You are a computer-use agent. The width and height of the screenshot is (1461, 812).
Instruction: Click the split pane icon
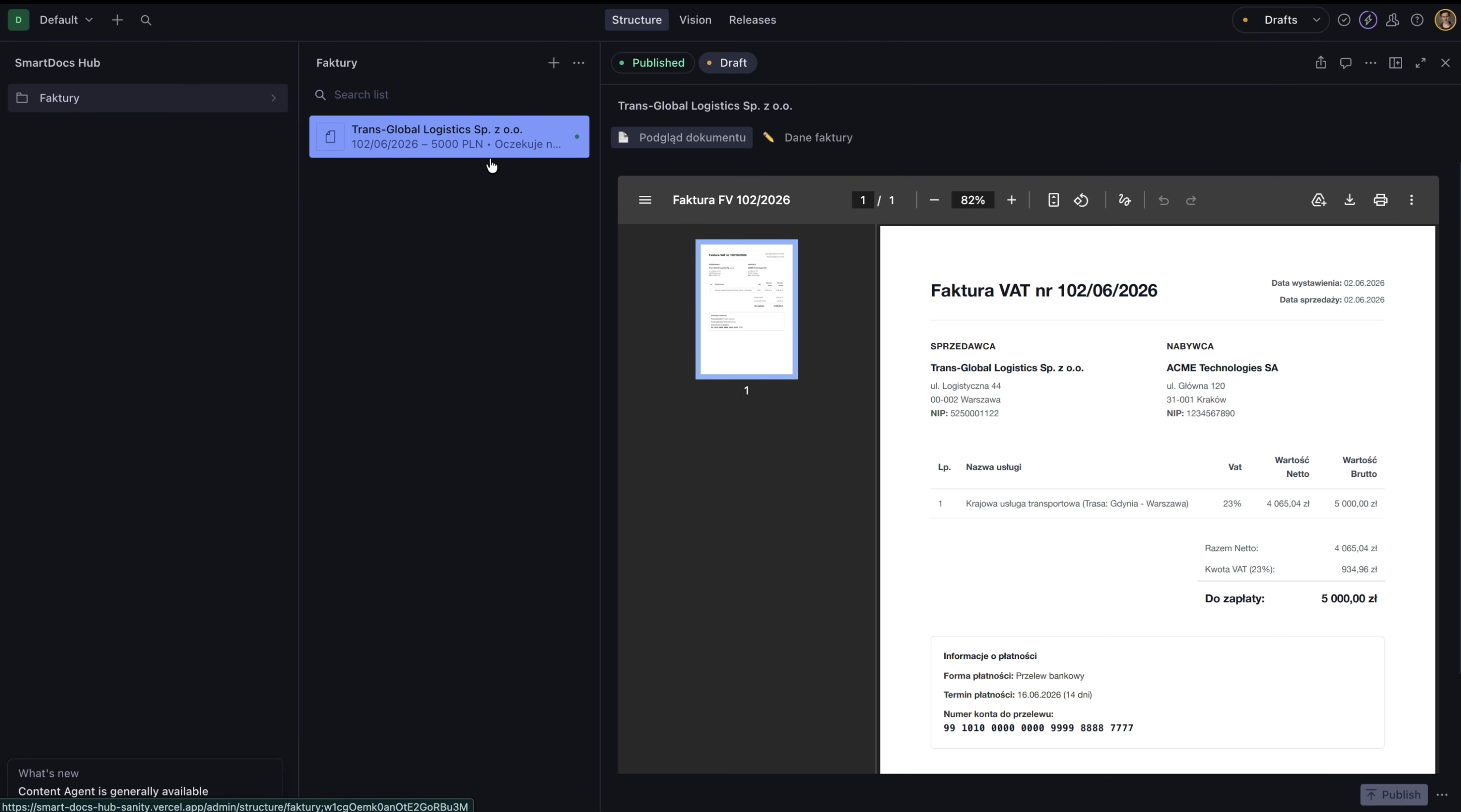pos(1395,63)
